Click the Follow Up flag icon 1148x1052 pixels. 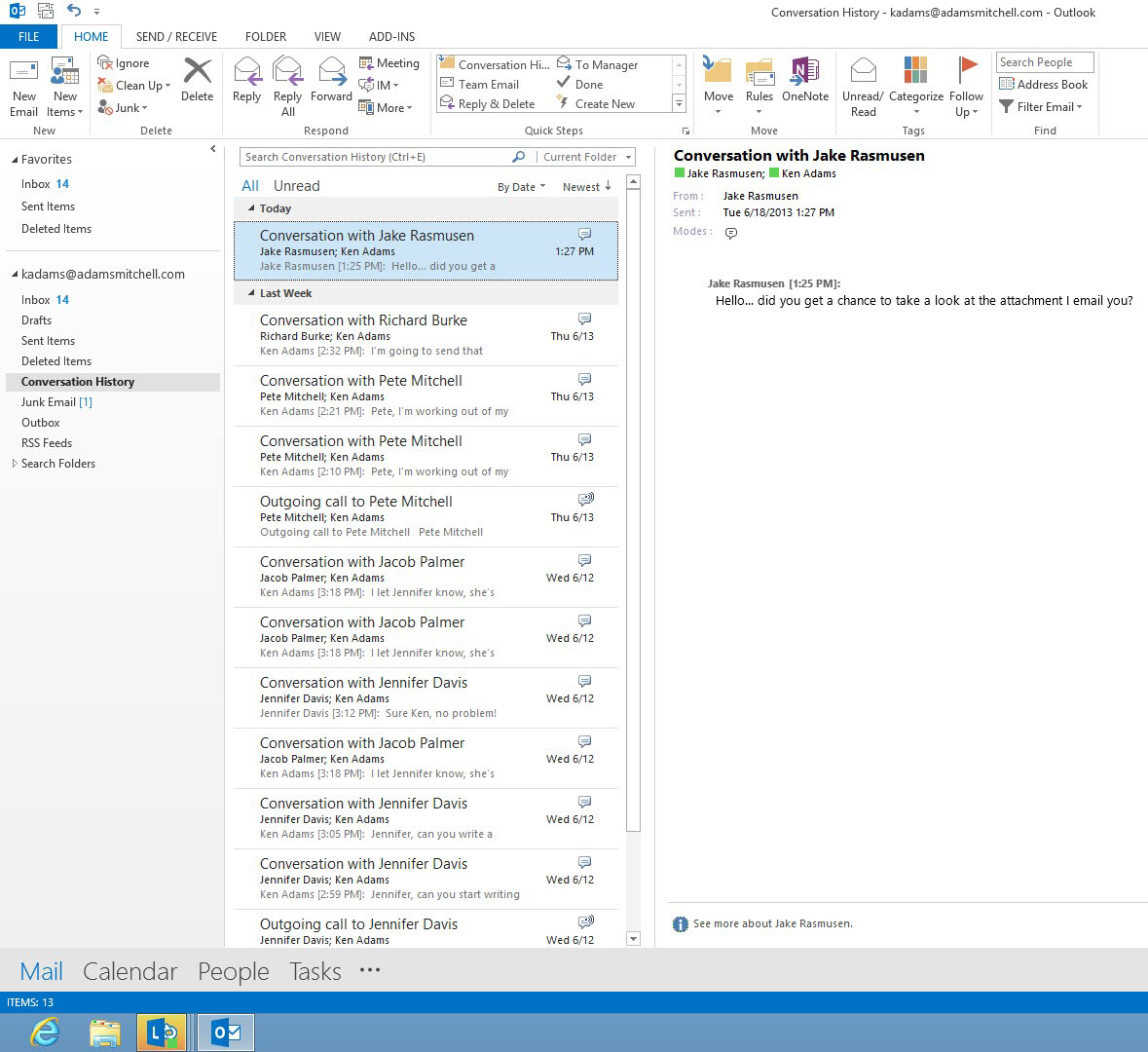pos(967,70)
